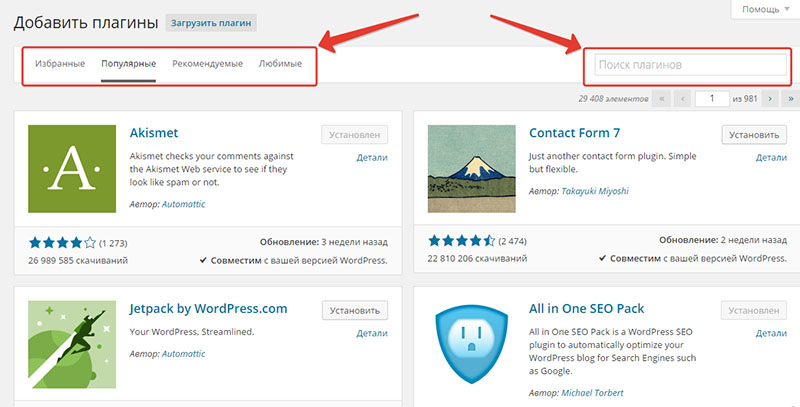Click the (2 474) ratings count

pos(512,241)
